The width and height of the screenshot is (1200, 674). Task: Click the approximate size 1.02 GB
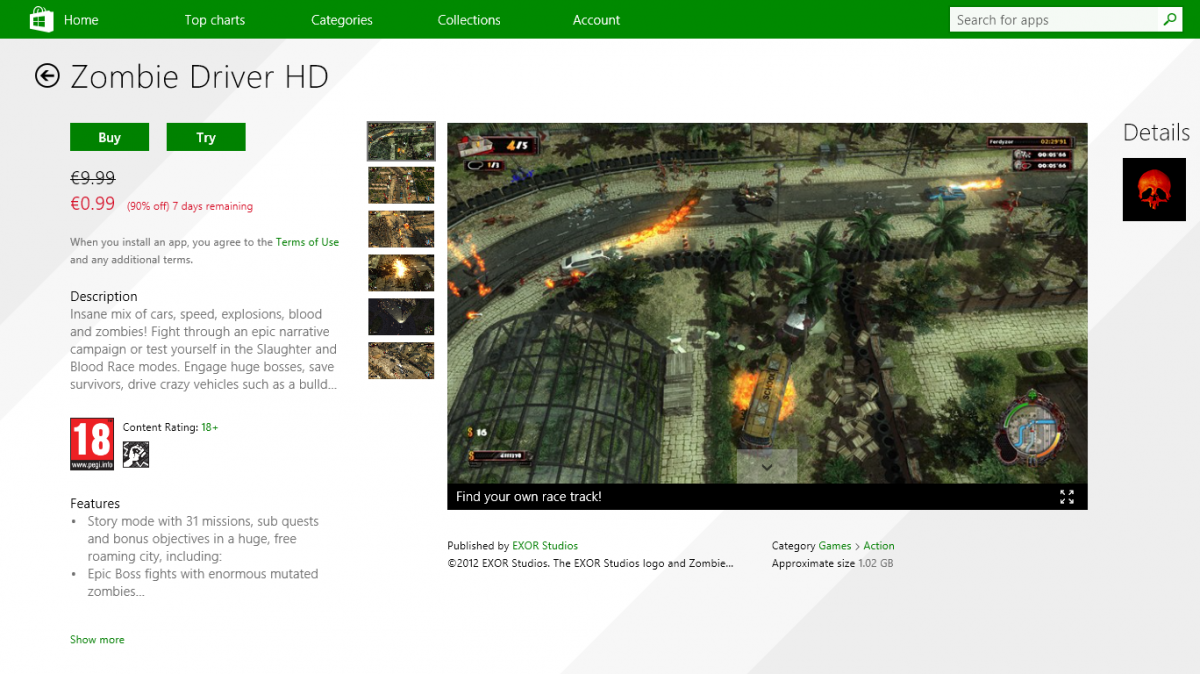point(875,563)
